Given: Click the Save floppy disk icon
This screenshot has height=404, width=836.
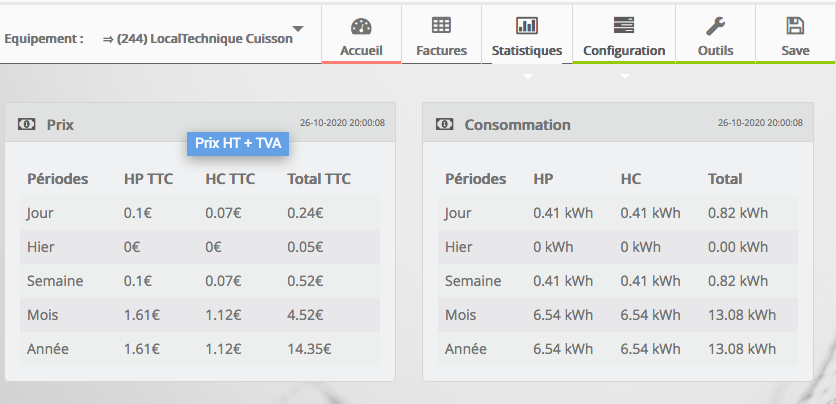Looking at the screenshot, I should pos(795,26).
